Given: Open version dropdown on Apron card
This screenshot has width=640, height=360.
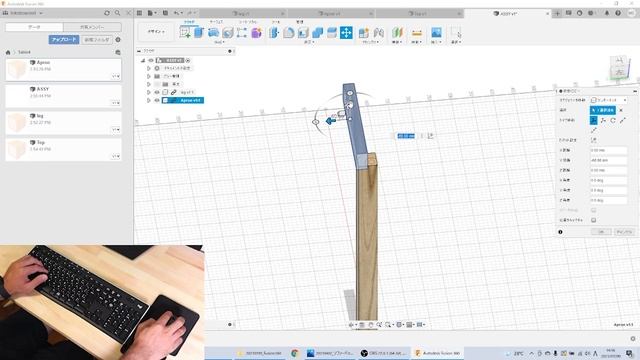Looking at the screenshot, I should 116,76.
